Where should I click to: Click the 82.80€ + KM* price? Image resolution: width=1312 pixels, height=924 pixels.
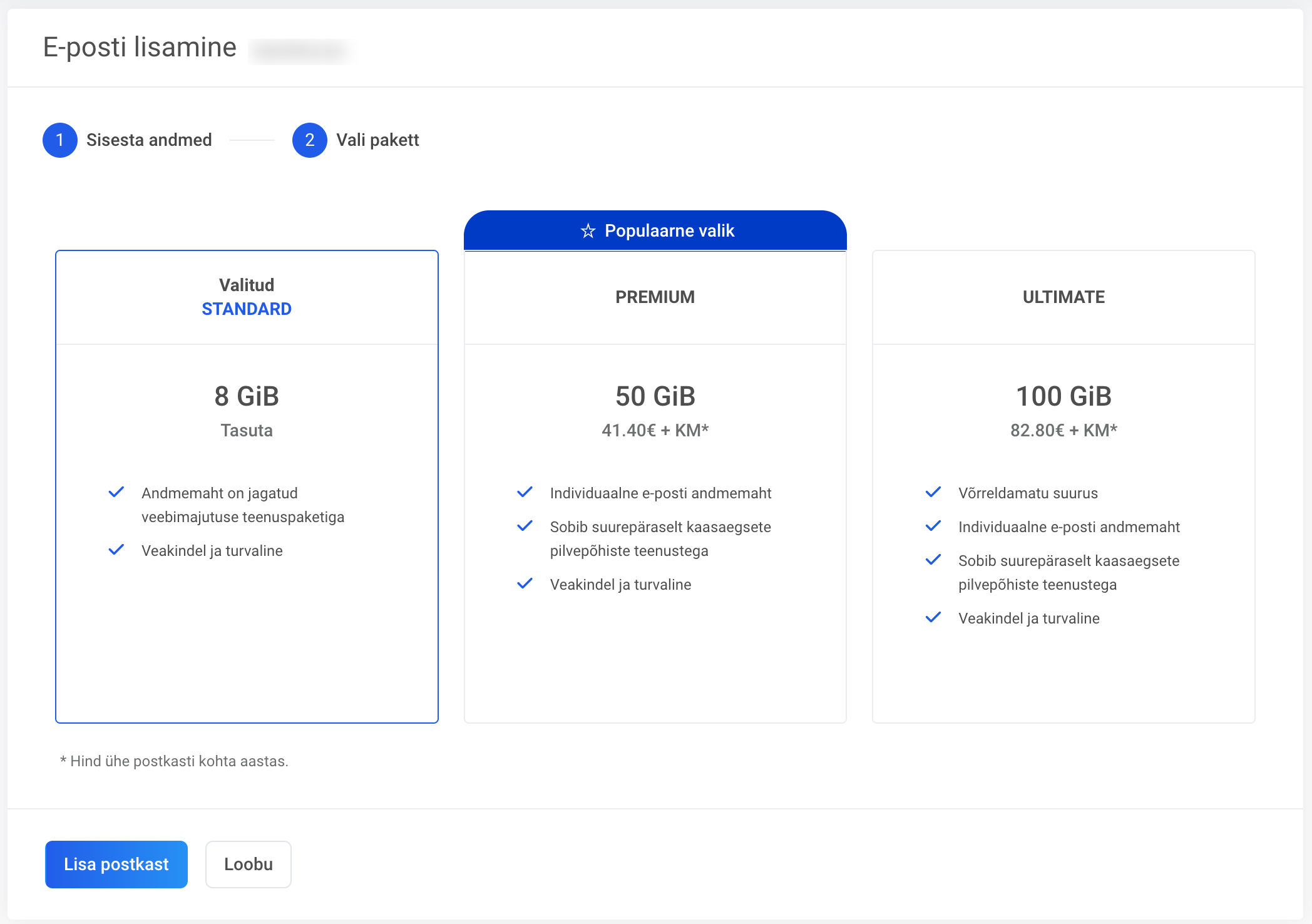1063,431
